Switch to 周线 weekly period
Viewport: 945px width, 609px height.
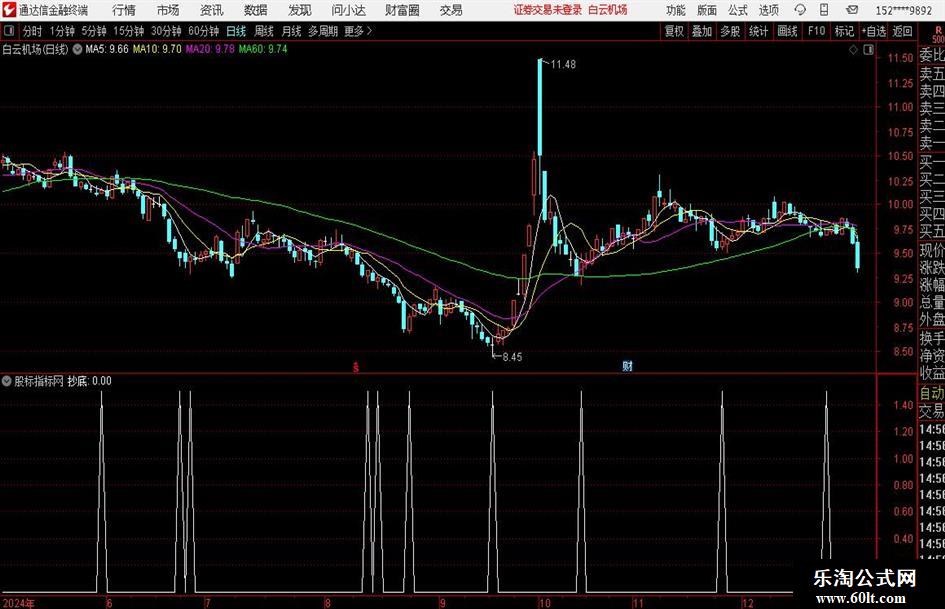(x=264, y=31)
